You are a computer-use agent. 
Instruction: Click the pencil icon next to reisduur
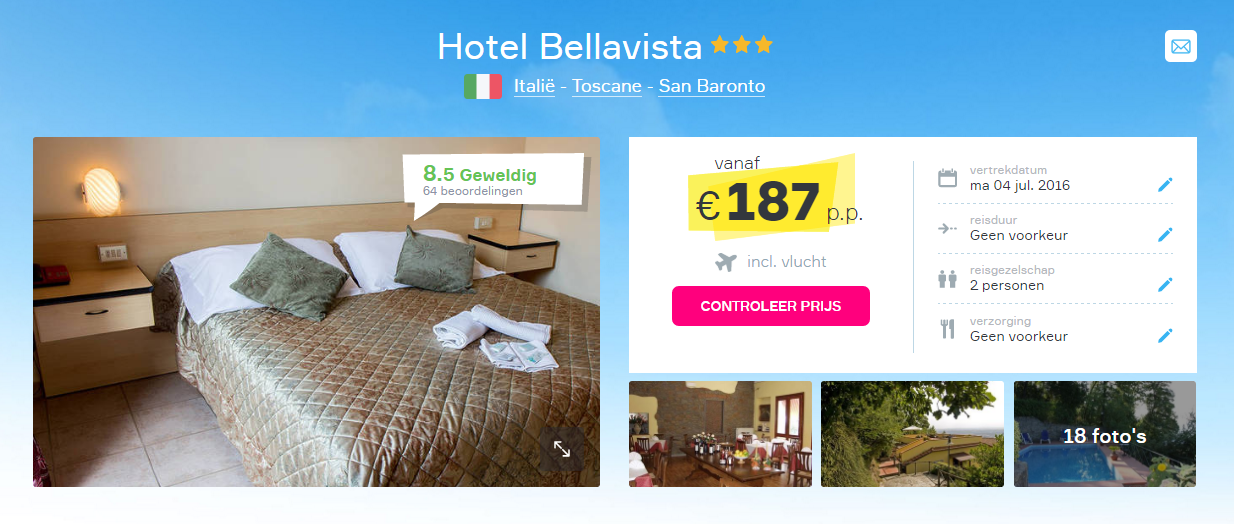[1164, 234]
